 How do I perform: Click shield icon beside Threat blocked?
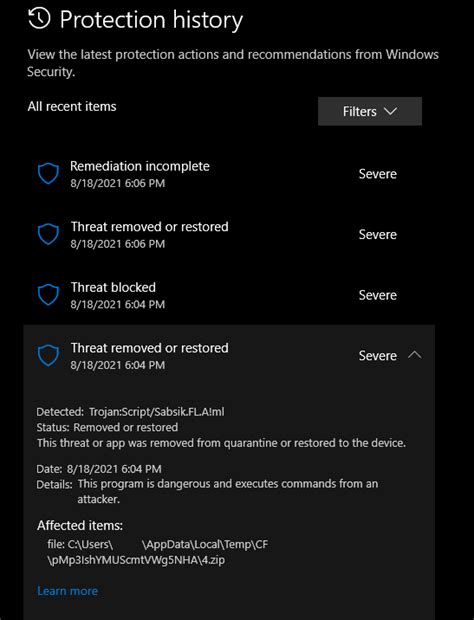coord(48,295)
